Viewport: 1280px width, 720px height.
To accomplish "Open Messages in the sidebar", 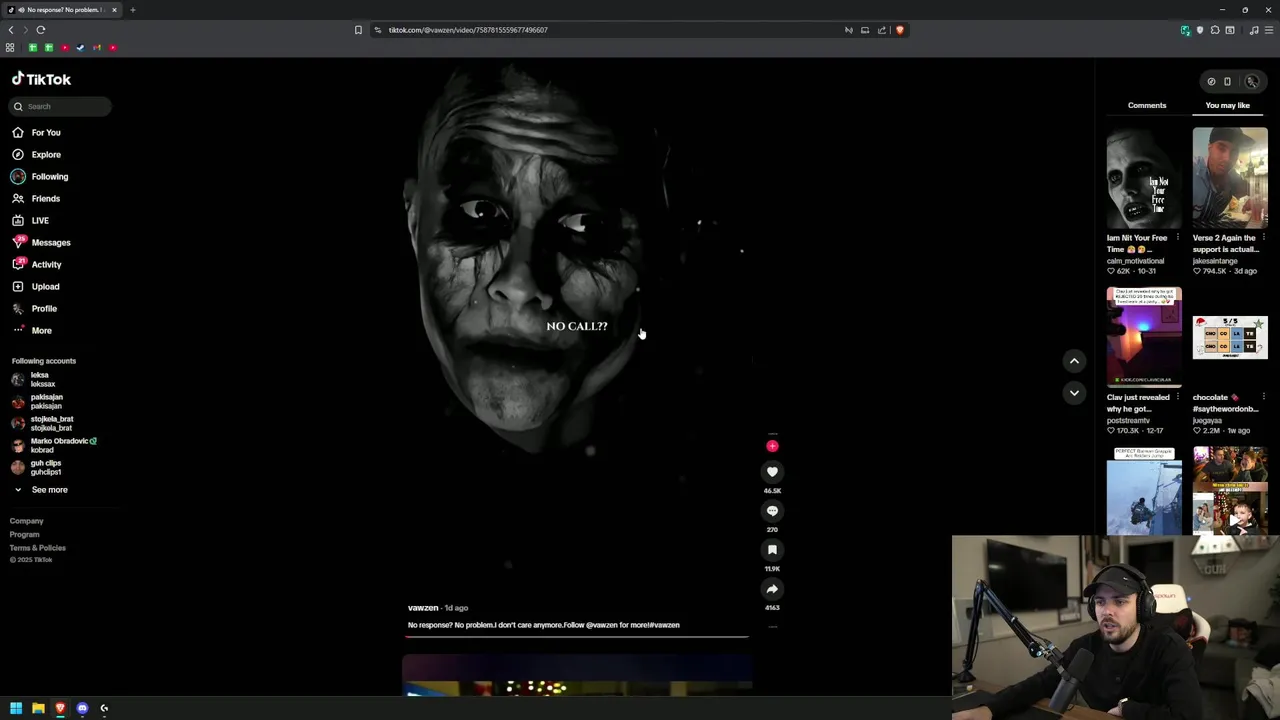I will (41, 242).
